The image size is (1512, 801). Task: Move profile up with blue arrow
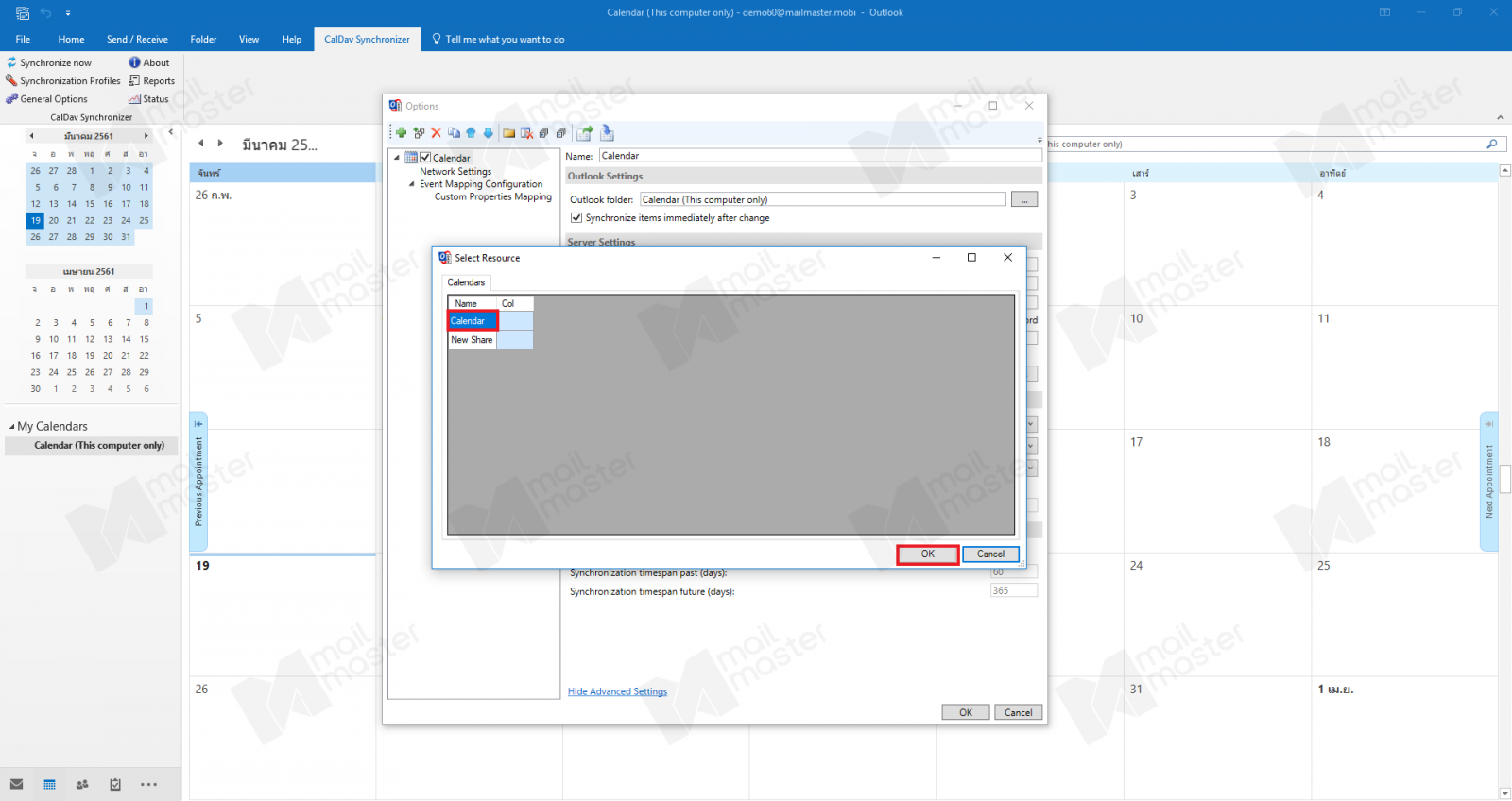(x=471, y=133)
